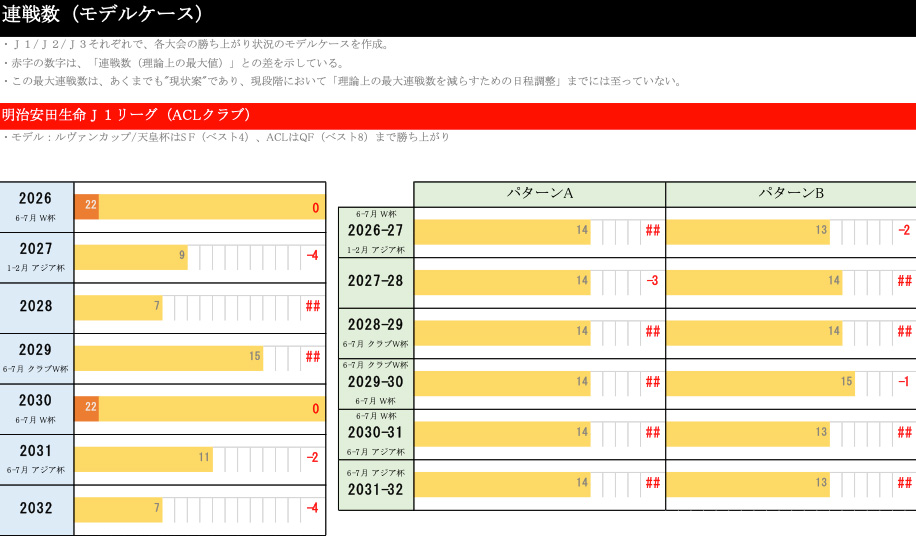Click the red -3 value in パターンA
The image size is (916, 536).
[652, 282]
